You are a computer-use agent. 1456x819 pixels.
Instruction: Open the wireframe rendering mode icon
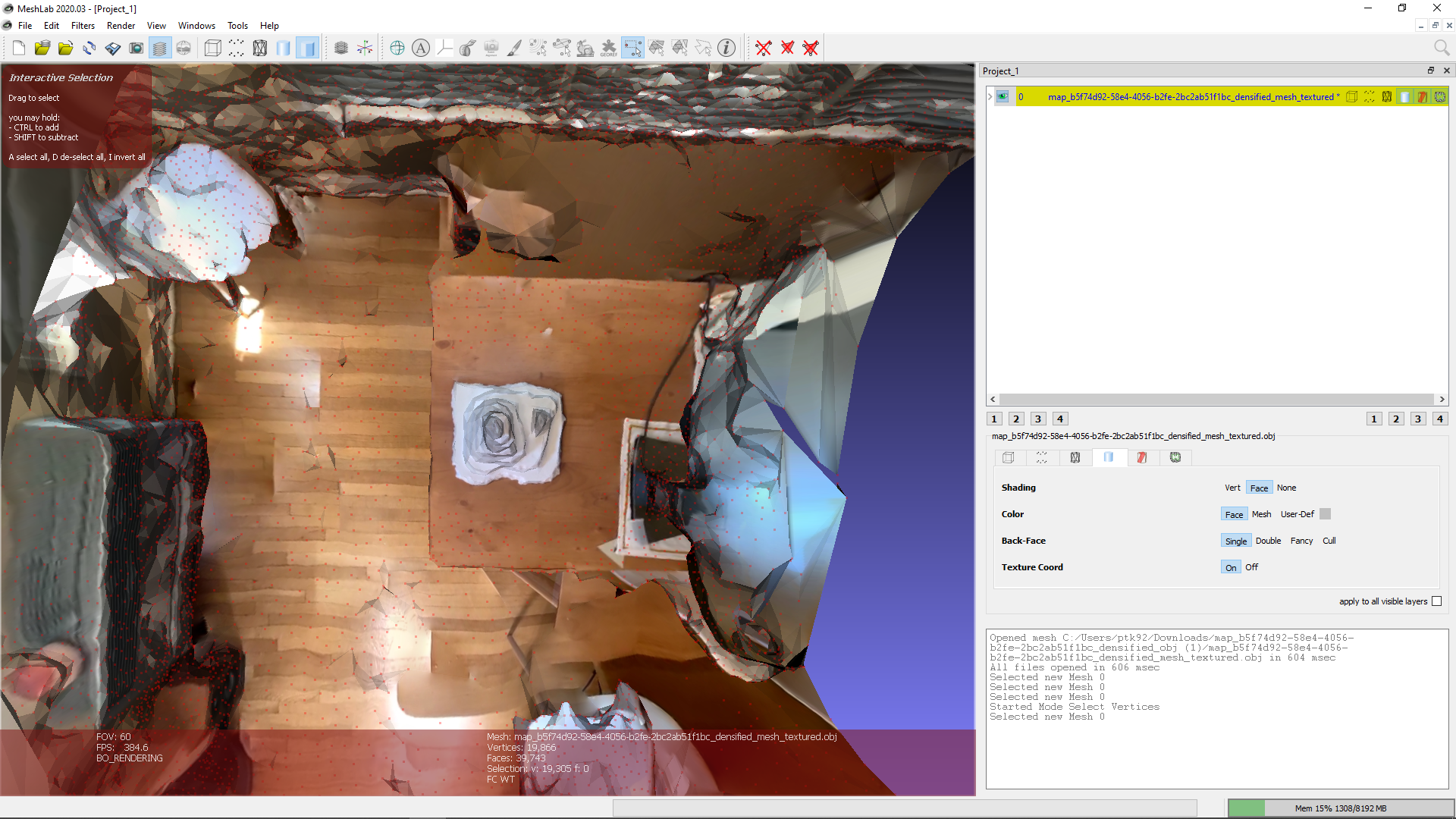coord(259,48)
